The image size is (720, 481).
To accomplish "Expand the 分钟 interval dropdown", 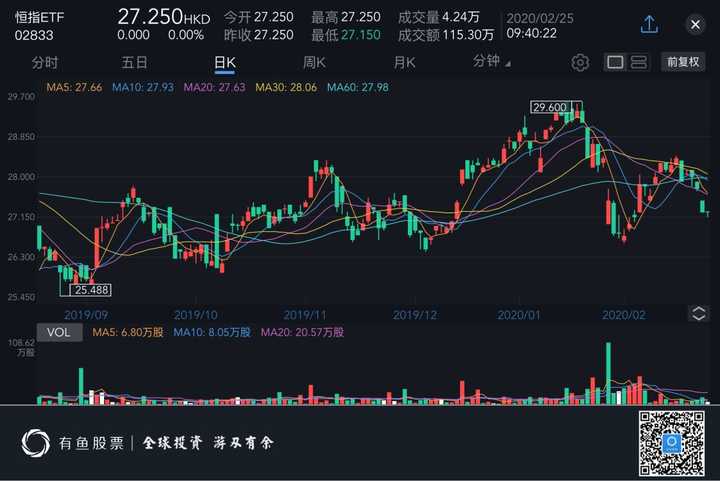I will (x=491, y=61).
